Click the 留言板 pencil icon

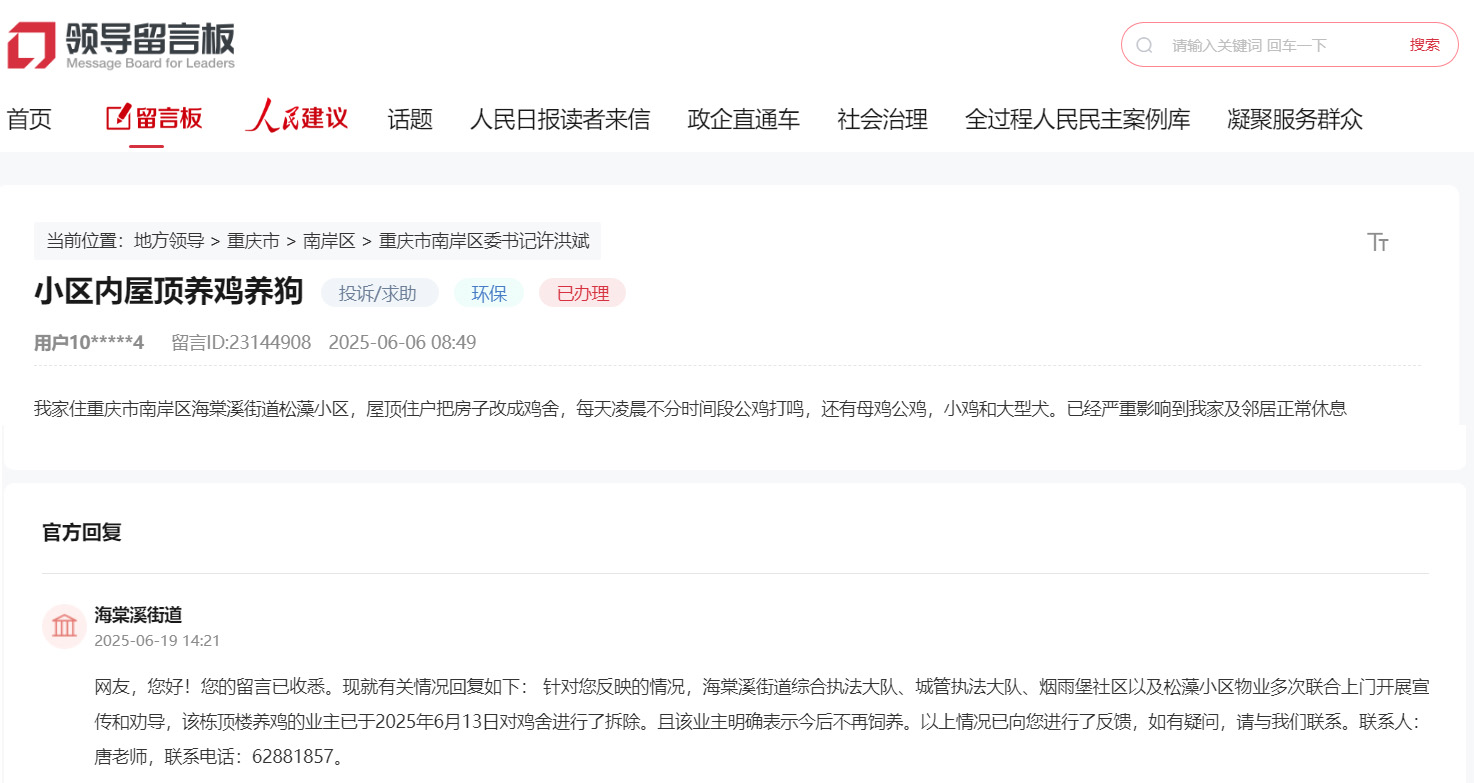[117, 116]
